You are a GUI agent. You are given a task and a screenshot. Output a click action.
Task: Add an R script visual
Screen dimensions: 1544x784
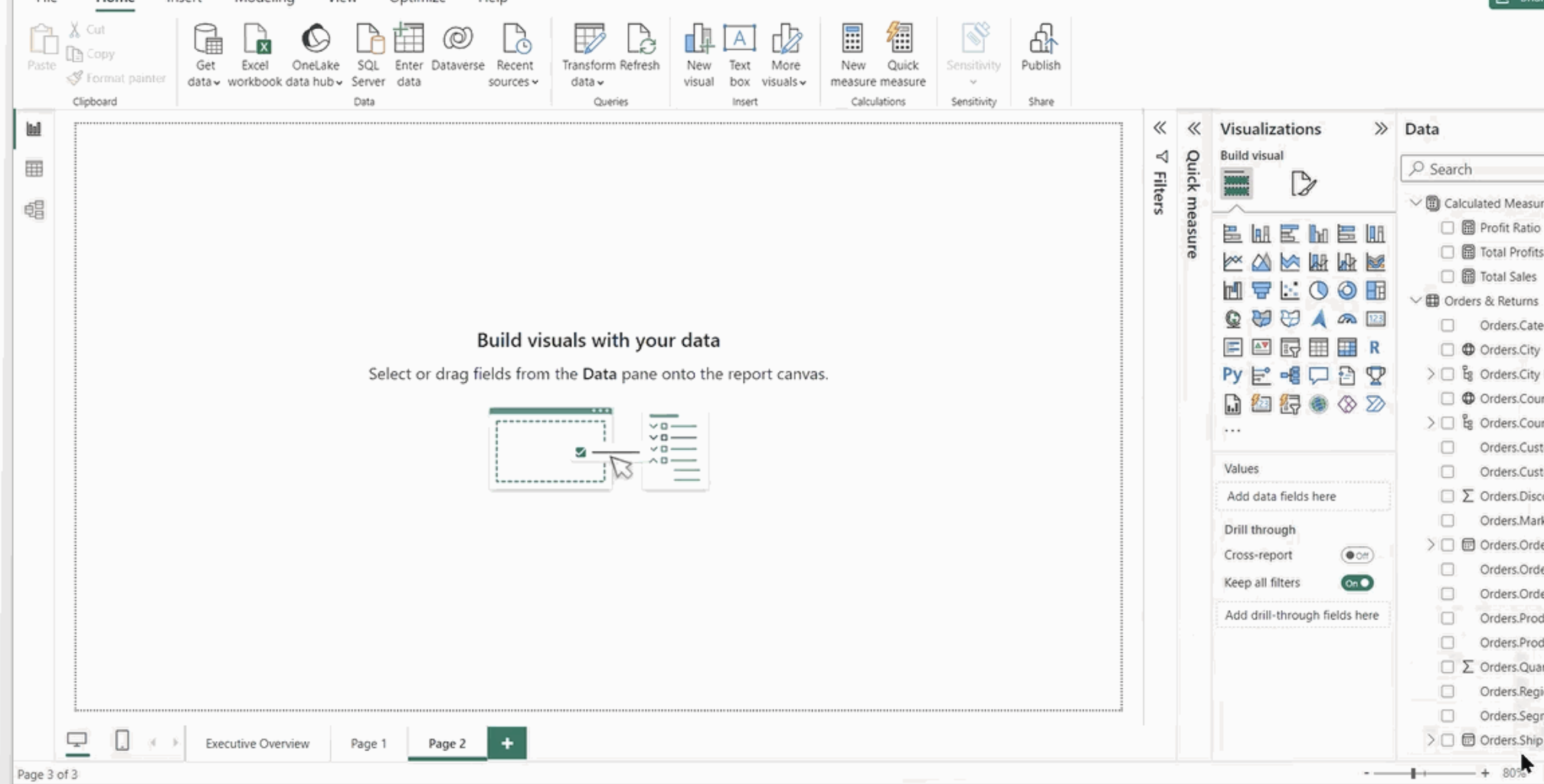pos(1374,347)
